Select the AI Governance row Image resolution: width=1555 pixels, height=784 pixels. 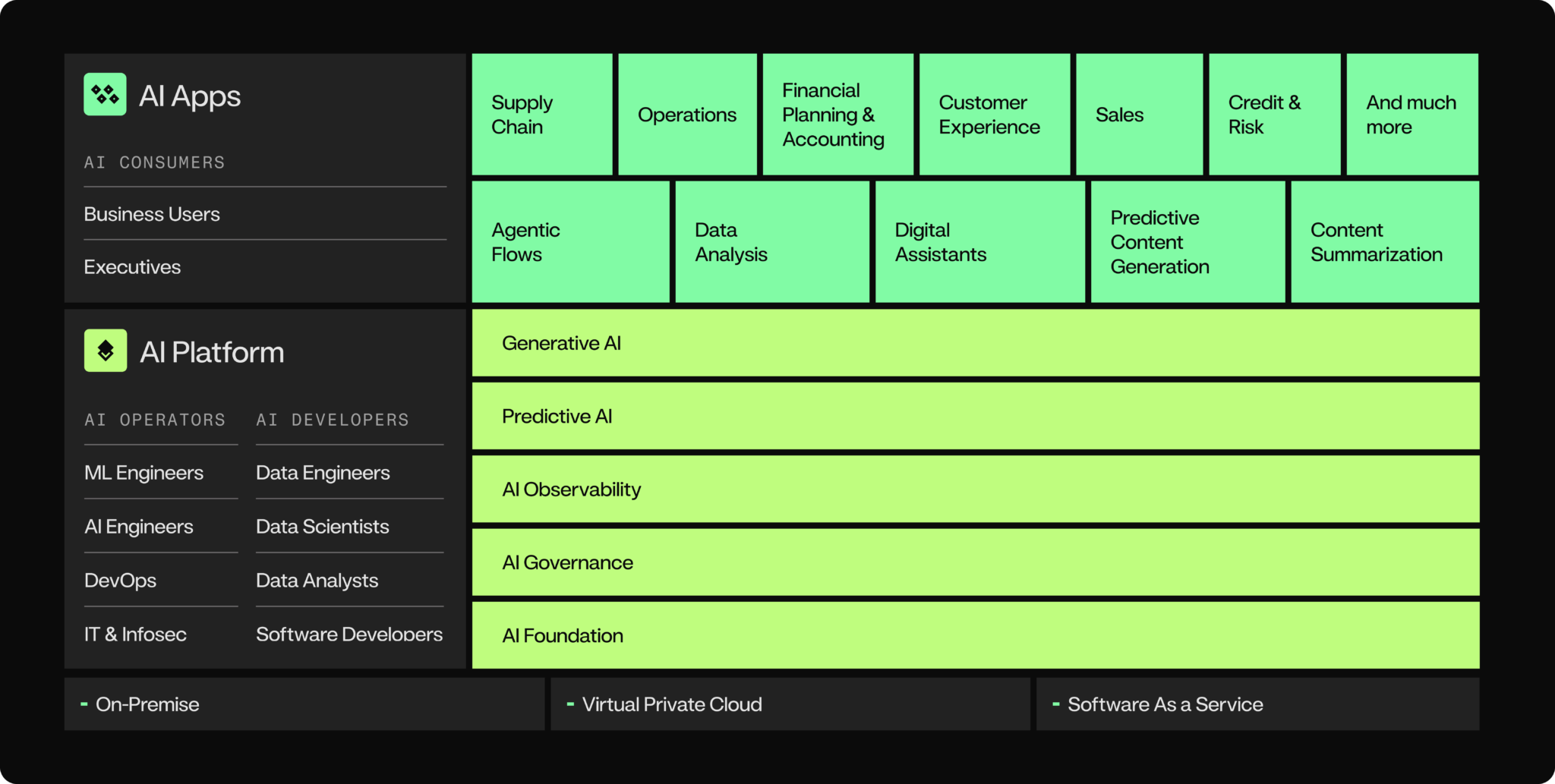(976, 562)
